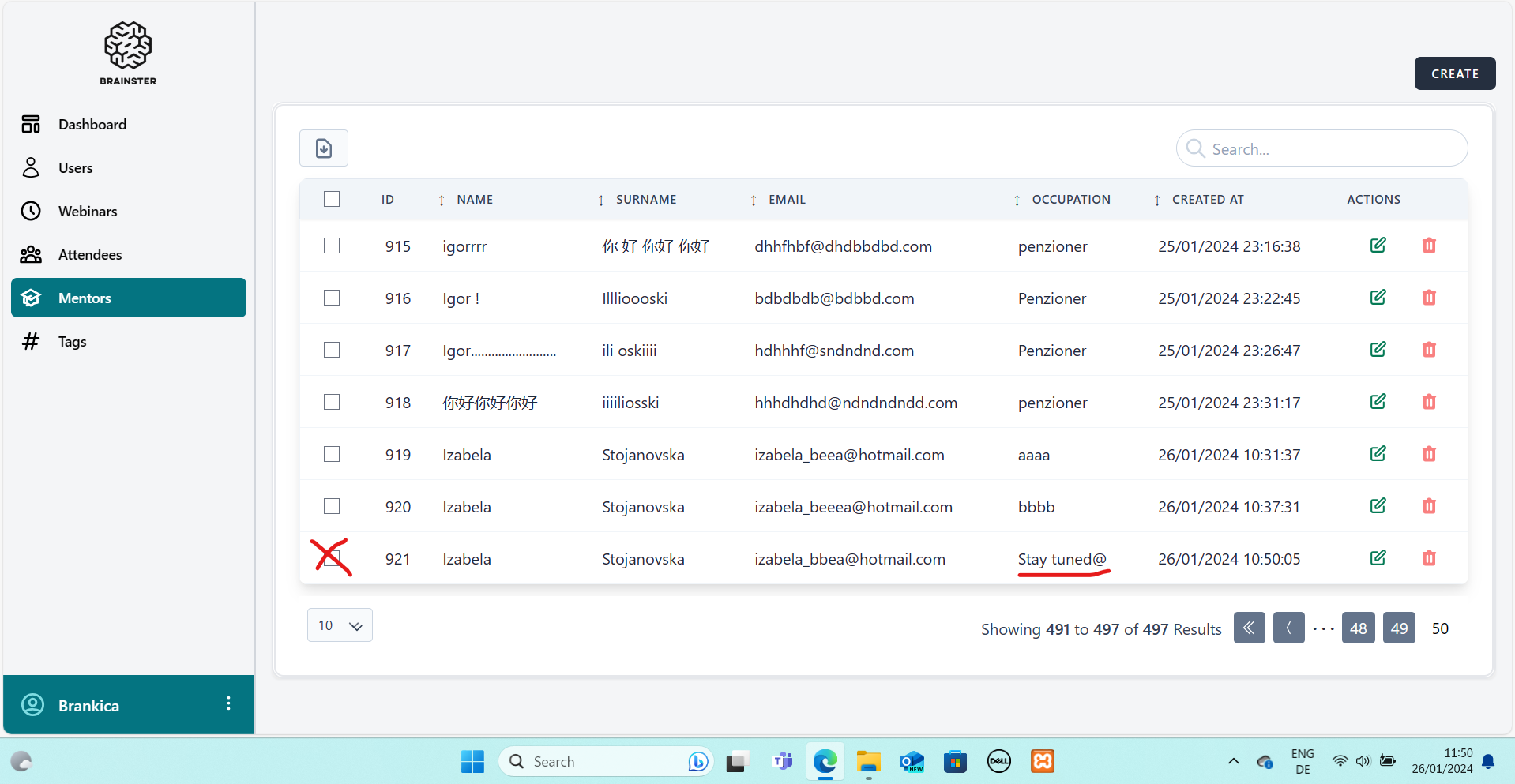Expand the rows-per-page dropdown showing 10

pos(340,625)
